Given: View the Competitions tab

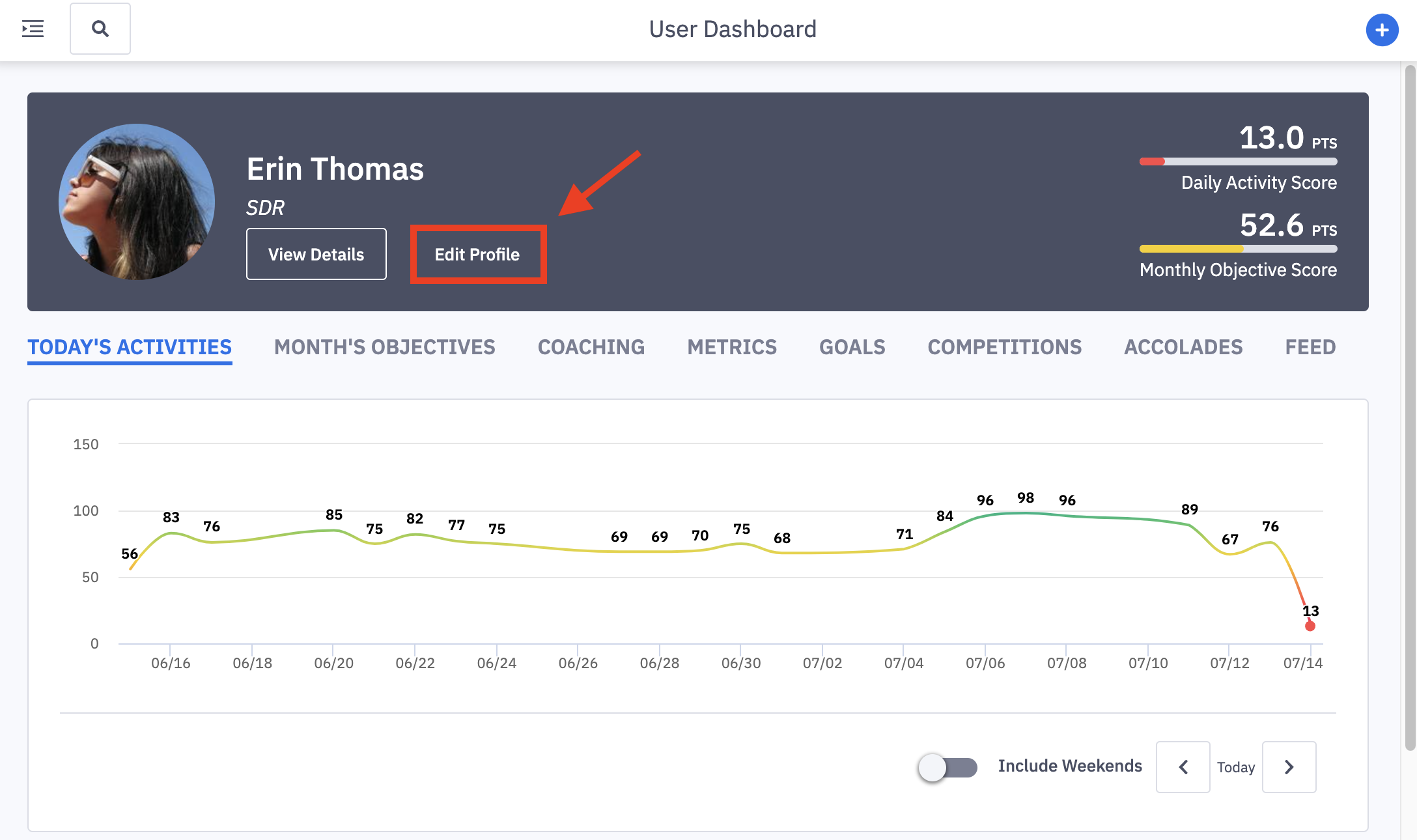Looking at the screenshot, I should (1004, 347).
